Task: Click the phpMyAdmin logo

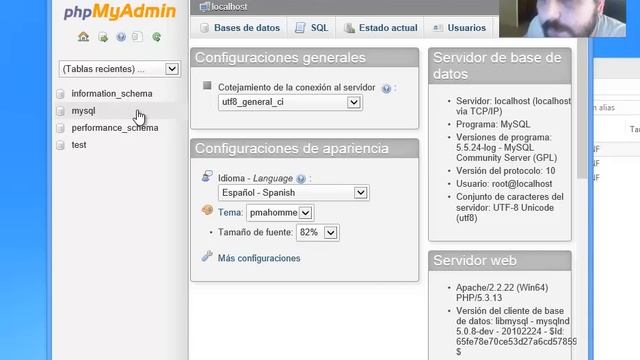Action: tap(120, 11)
